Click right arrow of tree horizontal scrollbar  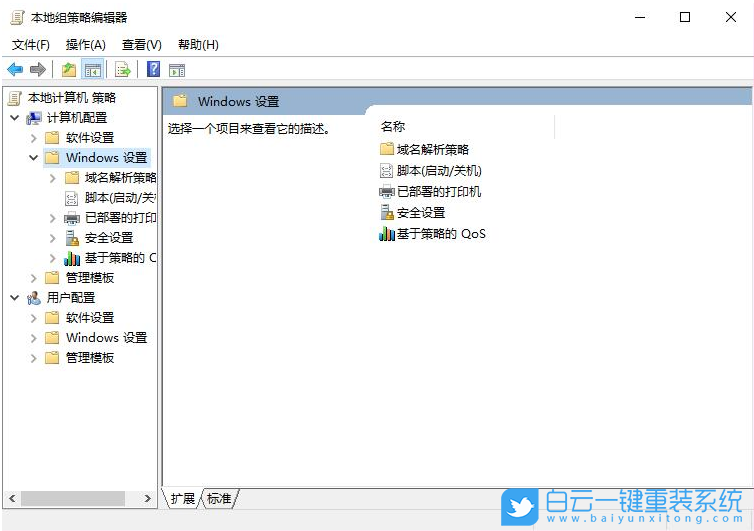[147, 499]
